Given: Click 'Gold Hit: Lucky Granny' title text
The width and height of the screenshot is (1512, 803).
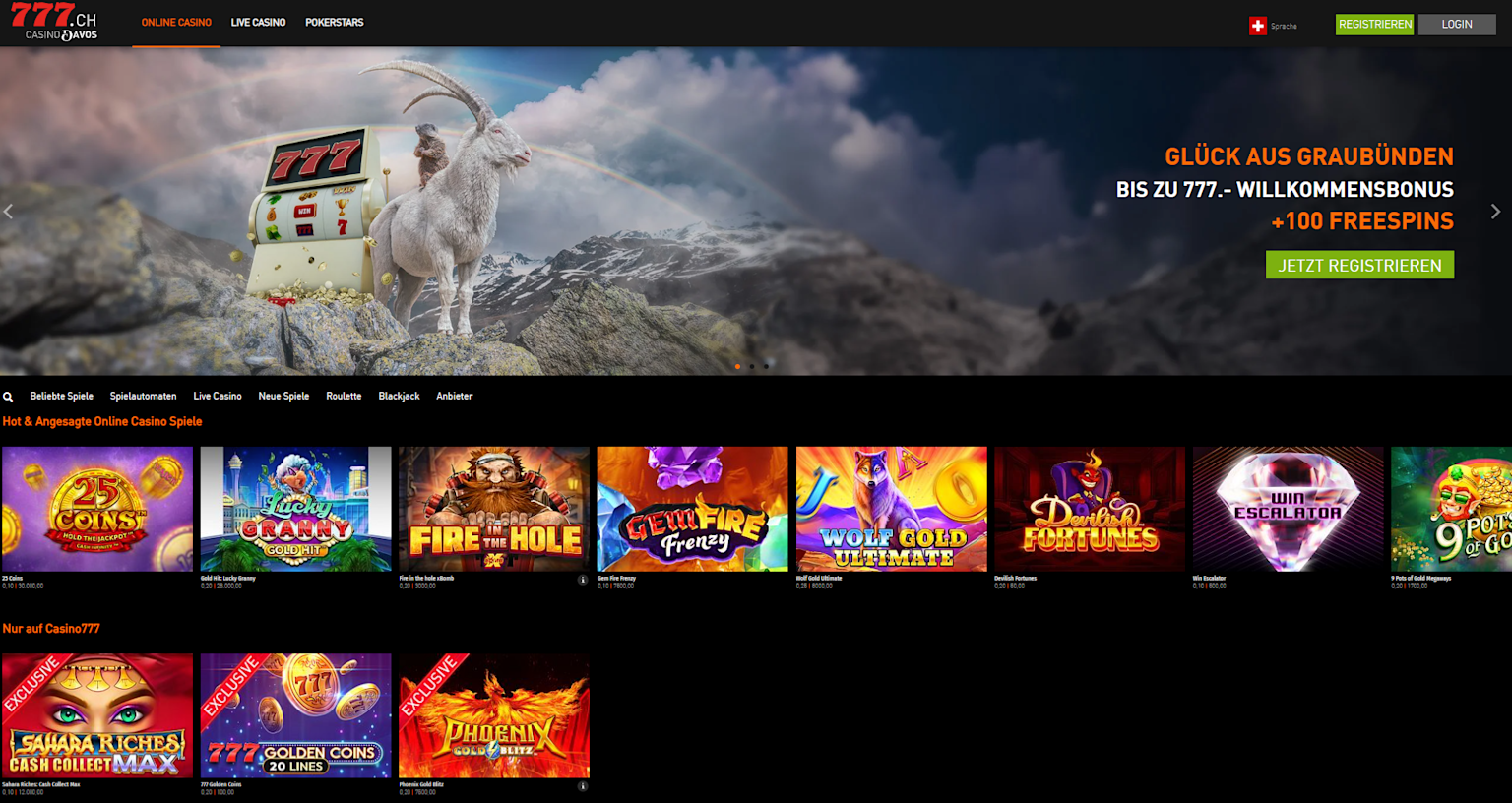Looking at the screenshot, I should coord(228,579).
